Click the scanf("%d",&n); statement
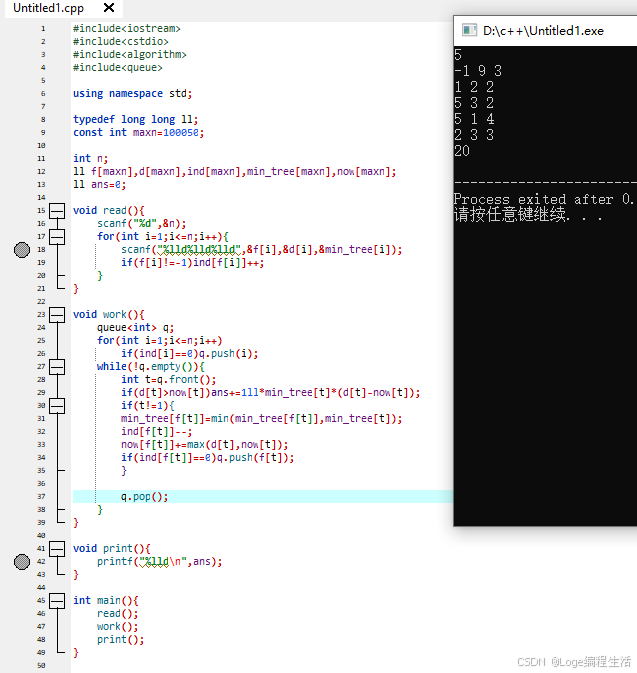The width and height of the screenshot is (637, 673). pos(142,224)
